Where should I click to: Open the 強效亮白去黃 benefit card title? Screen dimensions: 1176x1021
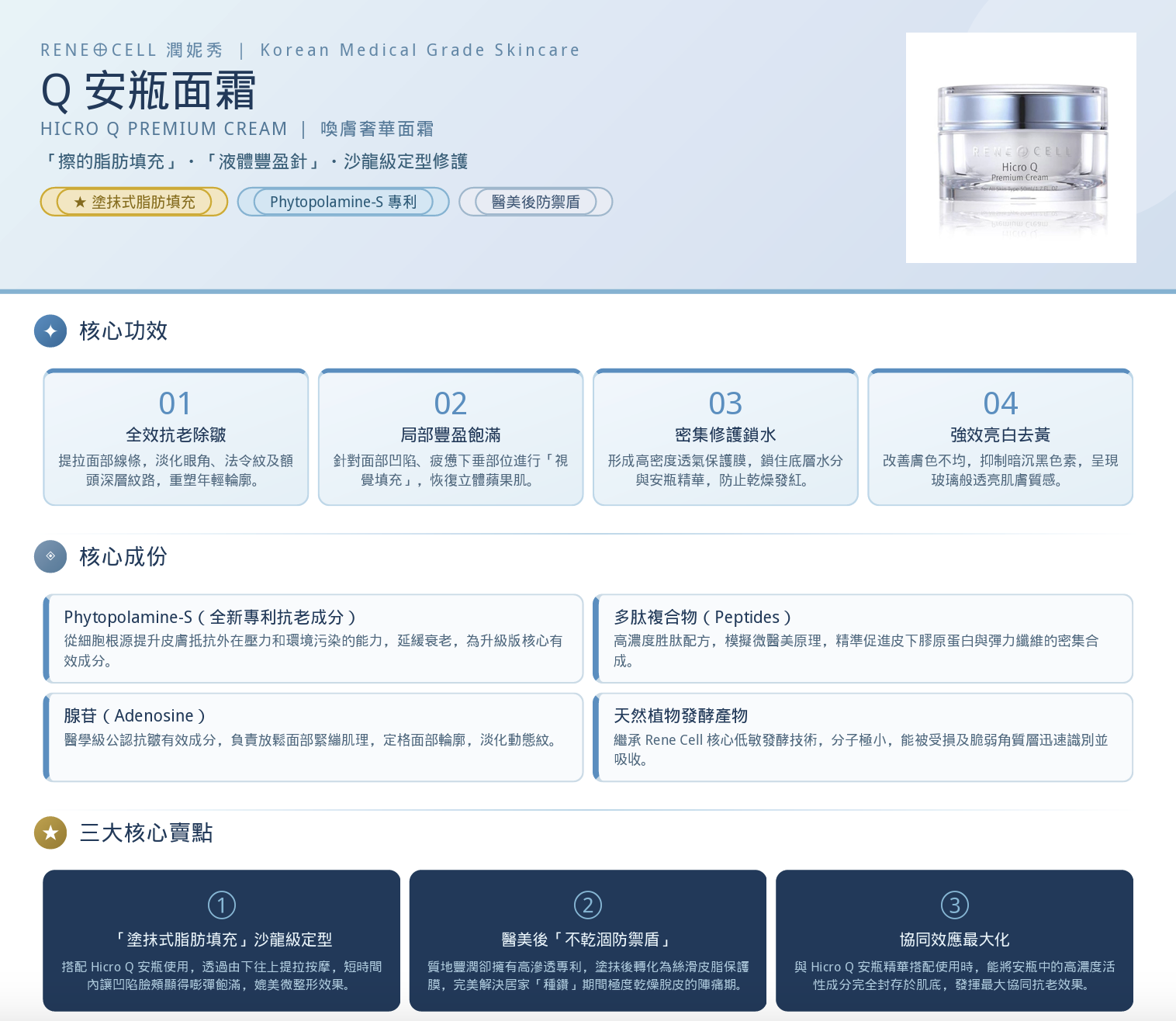point(1001,435)
